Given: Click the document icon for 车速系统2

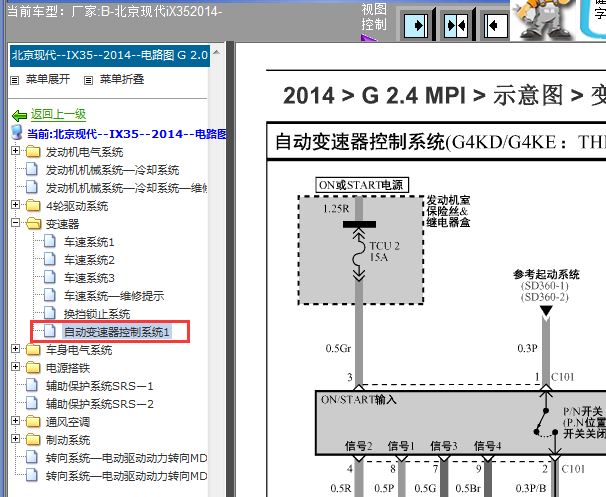Looking at the screenshot, I should coord(49,259).
